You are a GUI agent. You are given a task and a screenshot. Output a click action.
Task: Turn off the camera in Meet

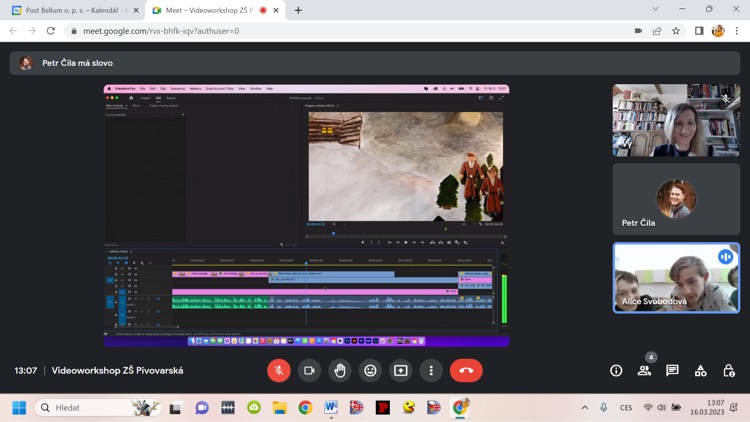pos(309,371)
